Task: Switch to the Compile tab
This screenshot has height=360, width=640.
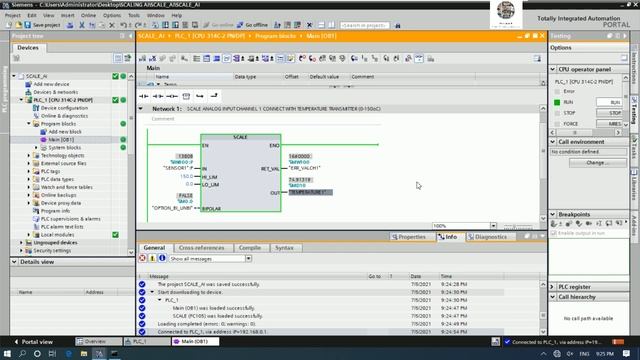Action: pos(250,248)
